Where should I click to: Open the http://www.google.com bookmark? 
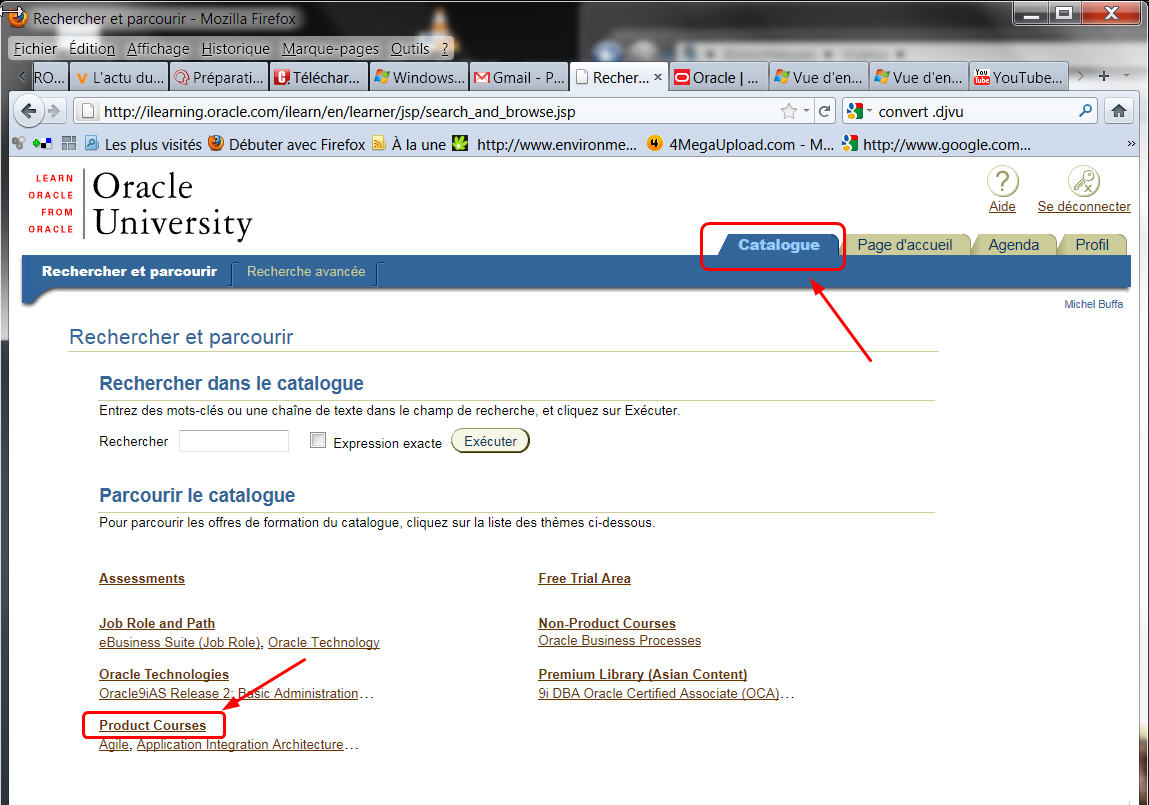(x=936, y=144)
